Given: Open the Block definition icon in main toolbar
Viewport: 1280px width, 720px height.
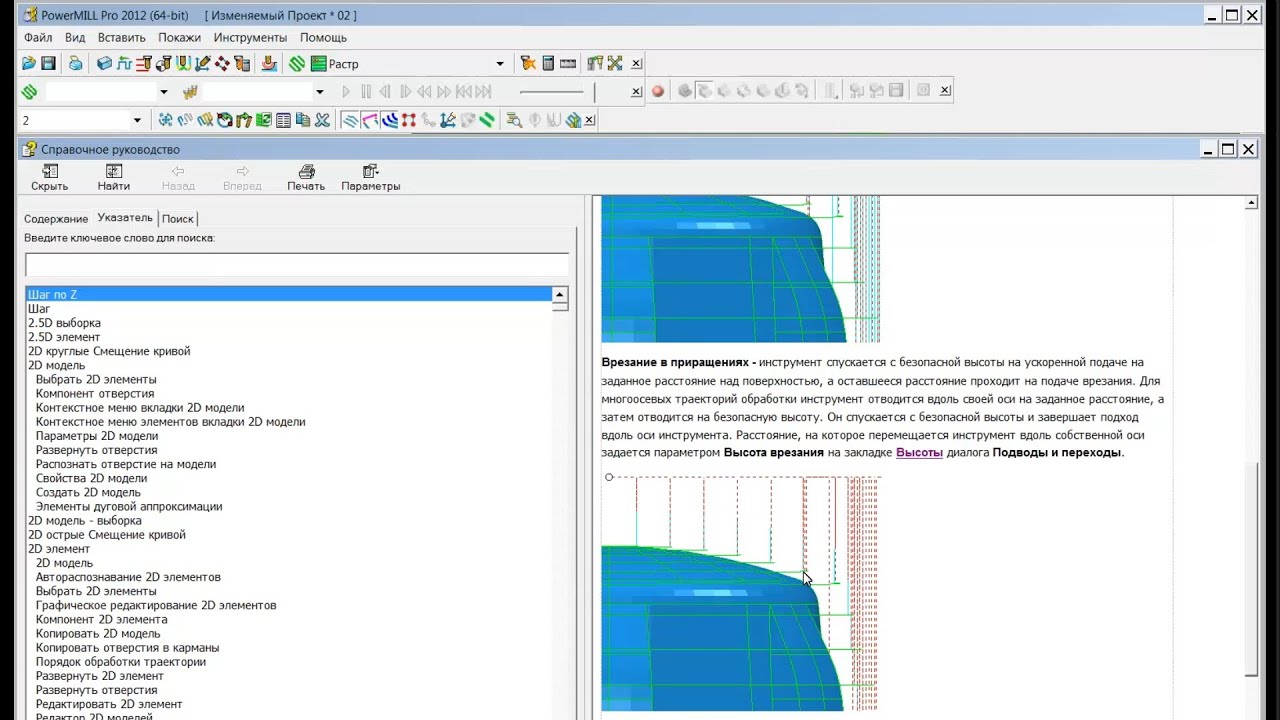Looking at the screenshot, I should (104, 63).
